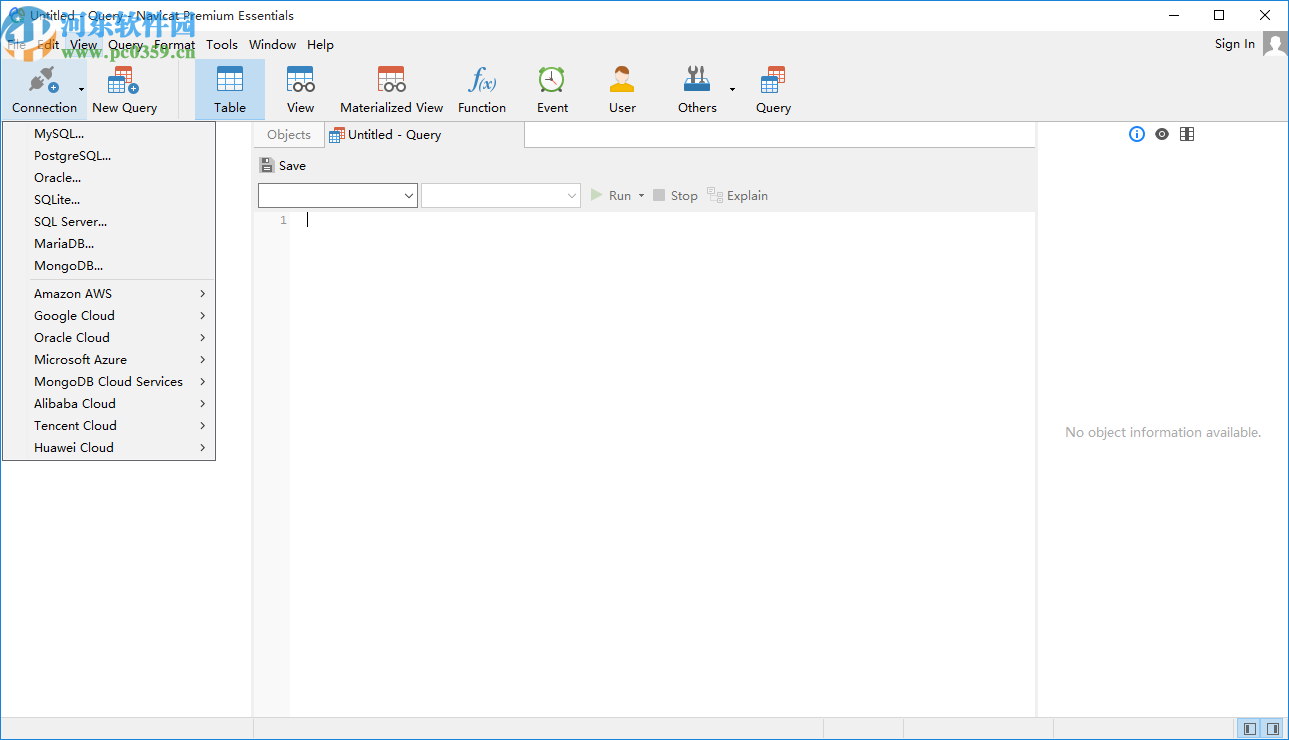1289x740 pixels.
Task: Open the Window menu
Action: pos(272,45)
